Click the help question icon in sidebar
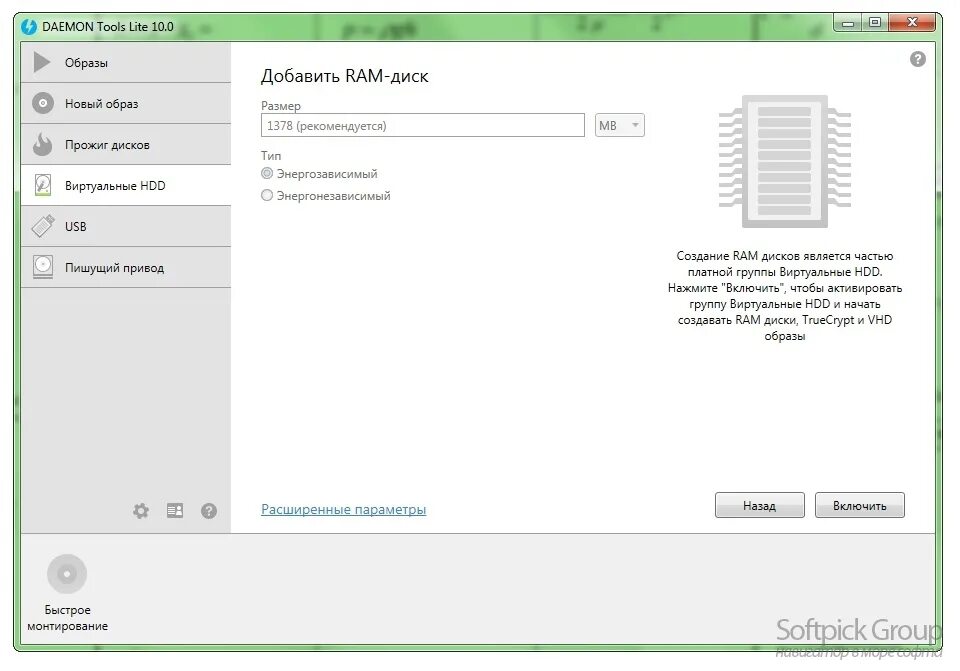 (x=209, y=511)
